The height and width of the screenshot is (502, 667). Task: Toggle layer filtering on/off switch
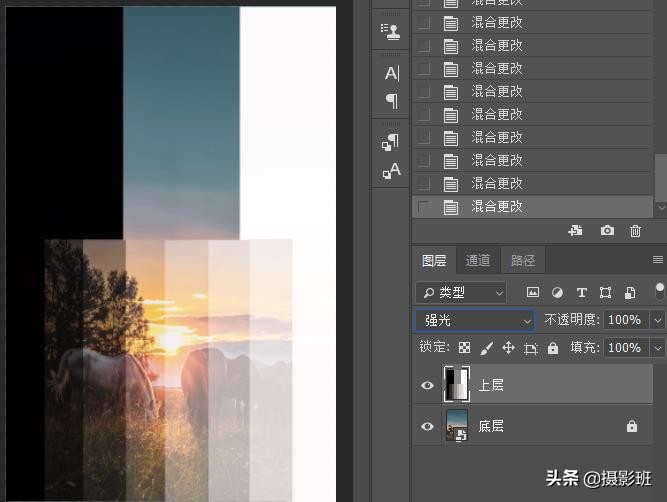point(660,292)
